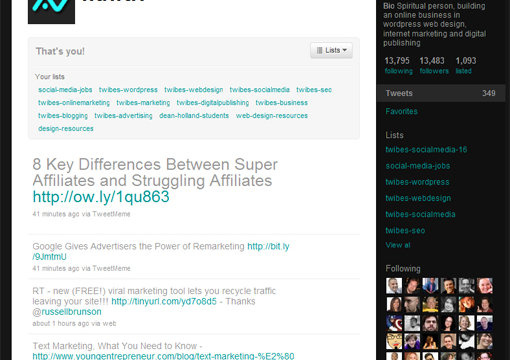Image resolution: width=510 pixels, height=360 pixels.
Task: Open last avatar in third Following row
Action: (x=485, y=323)
